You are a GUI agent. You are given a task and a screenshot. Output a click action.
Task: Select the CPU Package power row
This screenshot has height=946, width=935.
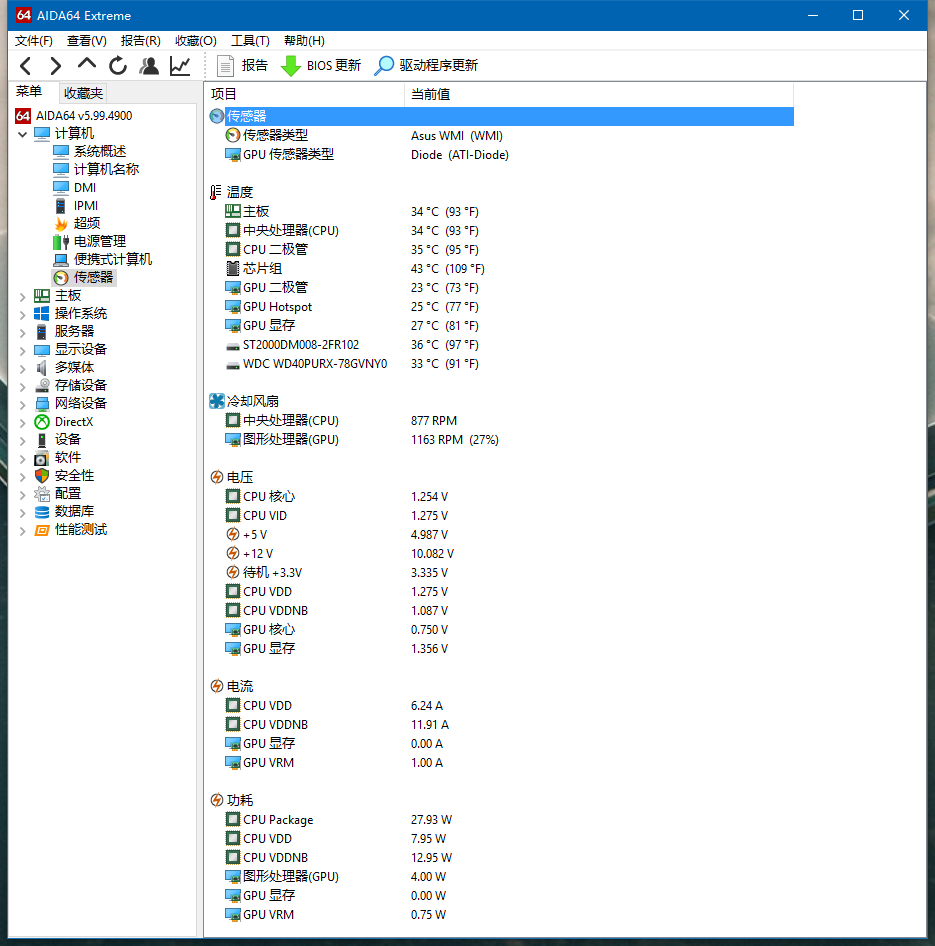coord(501,820)
